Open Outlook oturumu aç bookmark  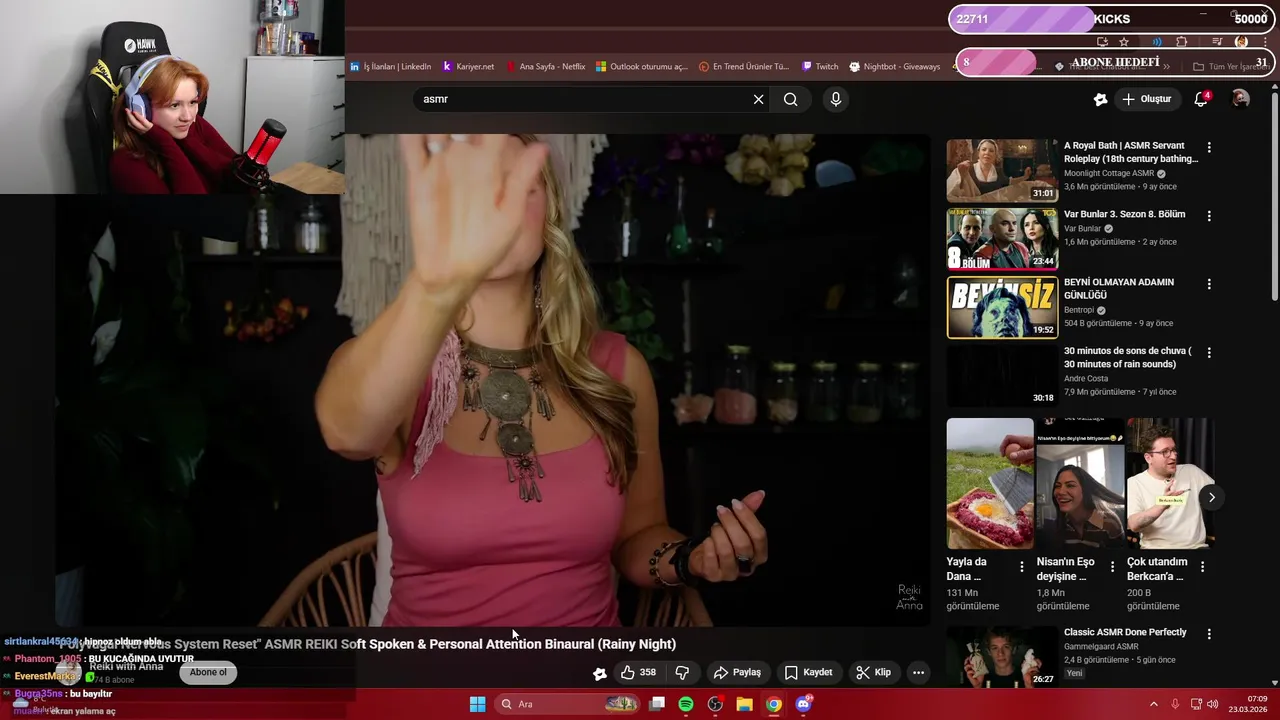[x=642, y=67]
